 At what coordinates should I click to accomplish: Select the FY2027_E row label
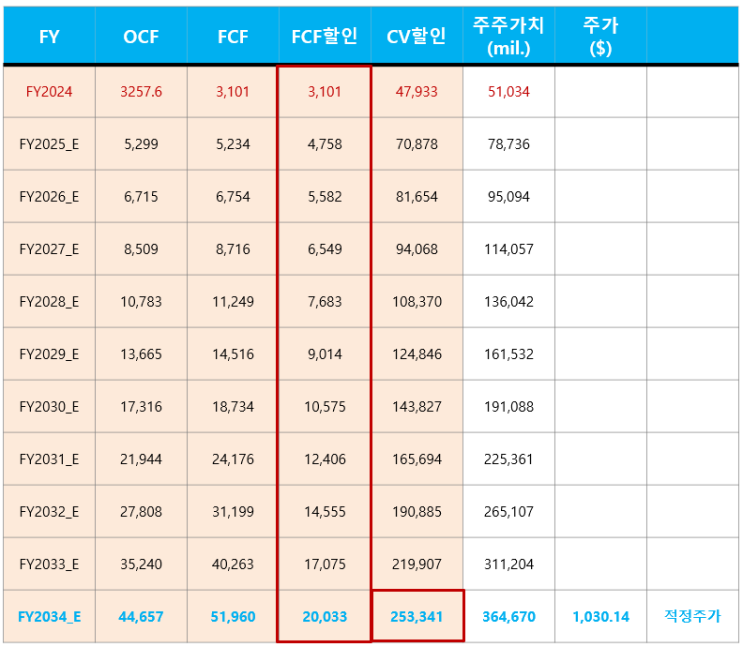pos(49,249)
